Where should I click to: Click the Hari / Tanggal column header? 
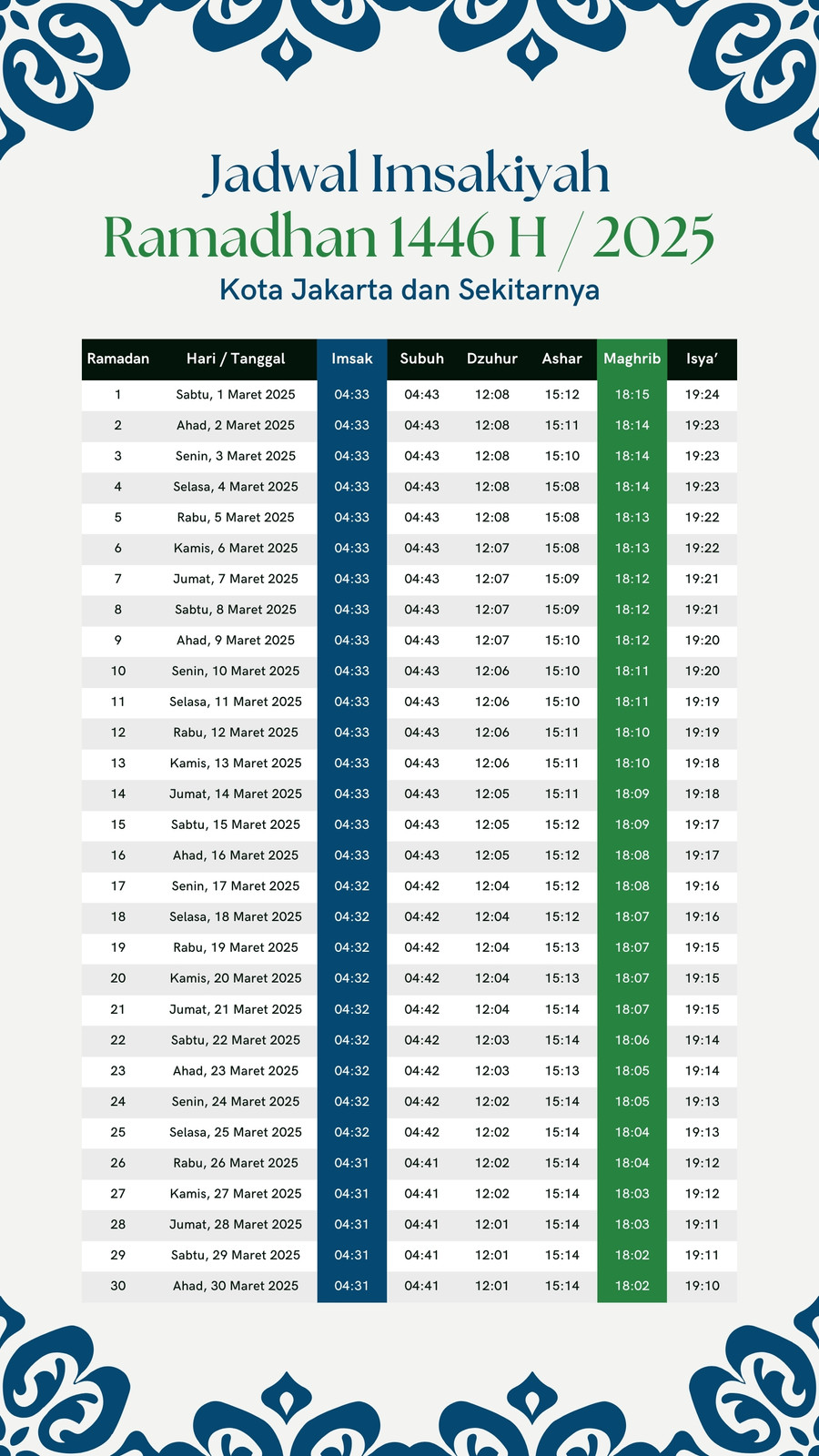236,359
